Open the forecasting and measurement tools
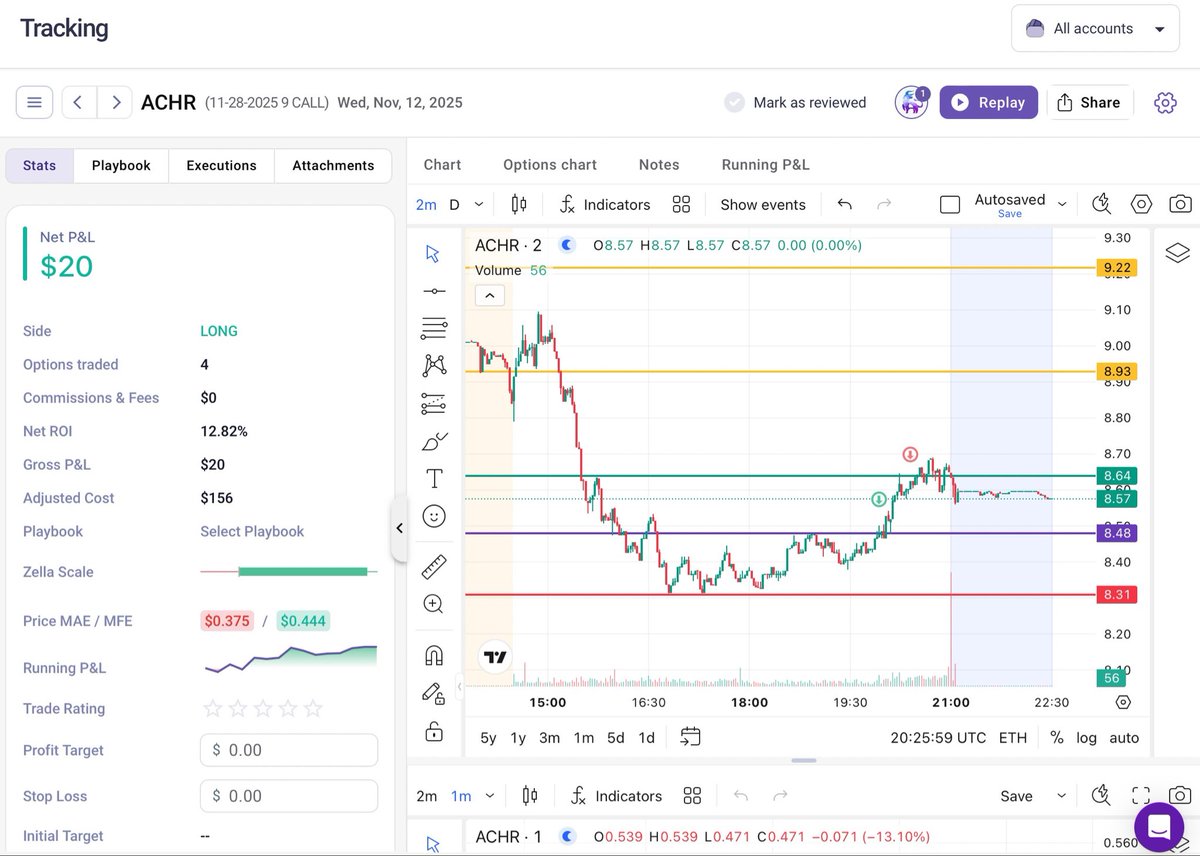This screenshot has width=1200, height=856. point(434,404)
